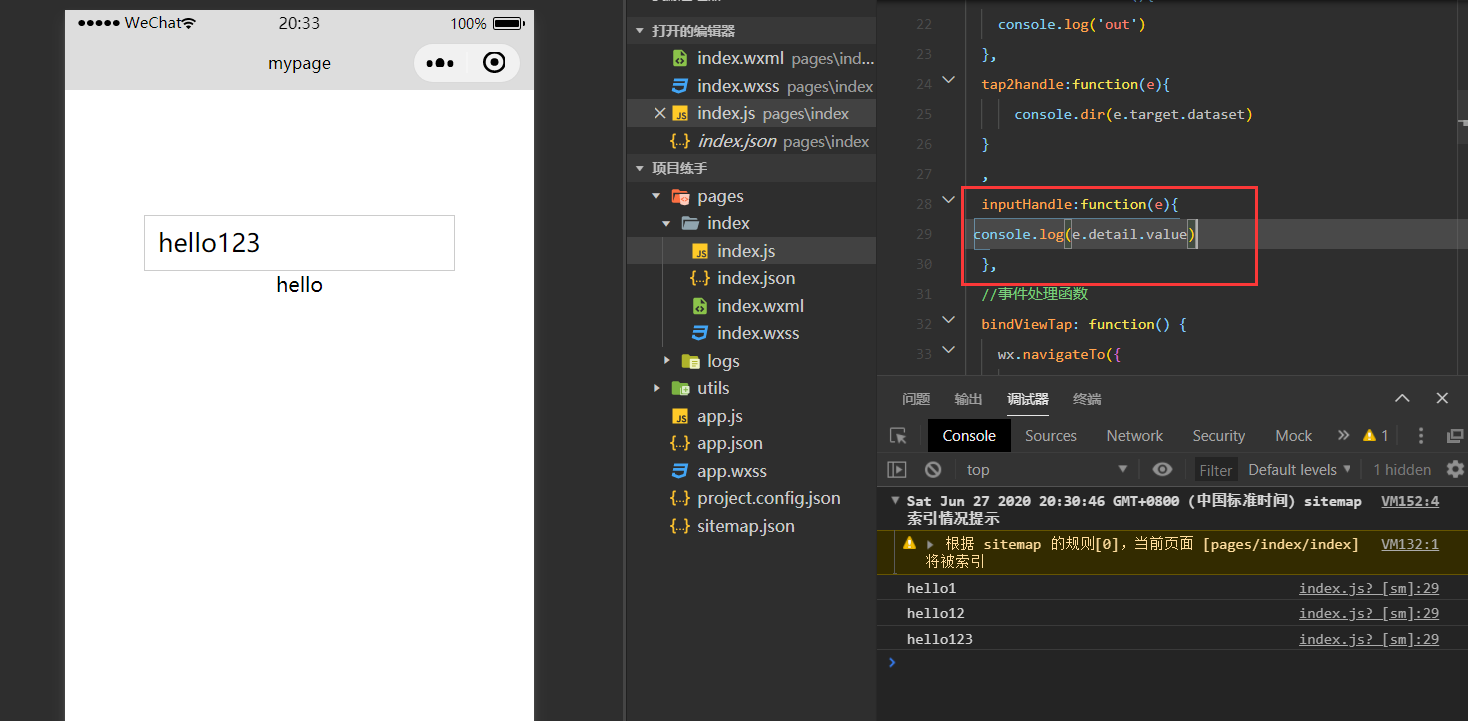Open console settings gear

1455,469
